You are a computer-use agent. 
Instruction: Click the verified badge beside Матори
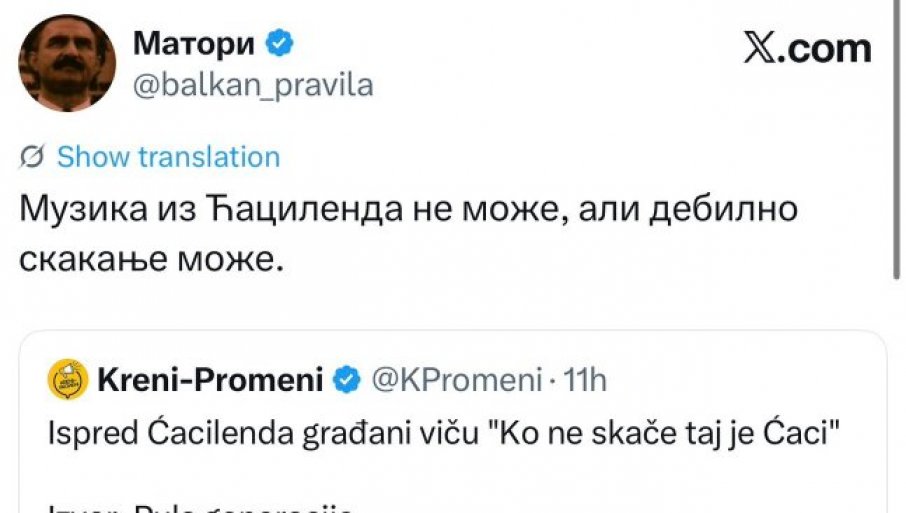[282, 43]
